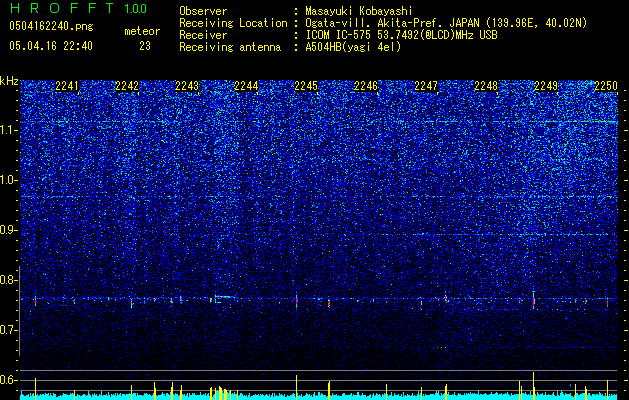Click the meteor echo streak at 2245
This screenshot has width=629, height=400.
pos(296,299)
